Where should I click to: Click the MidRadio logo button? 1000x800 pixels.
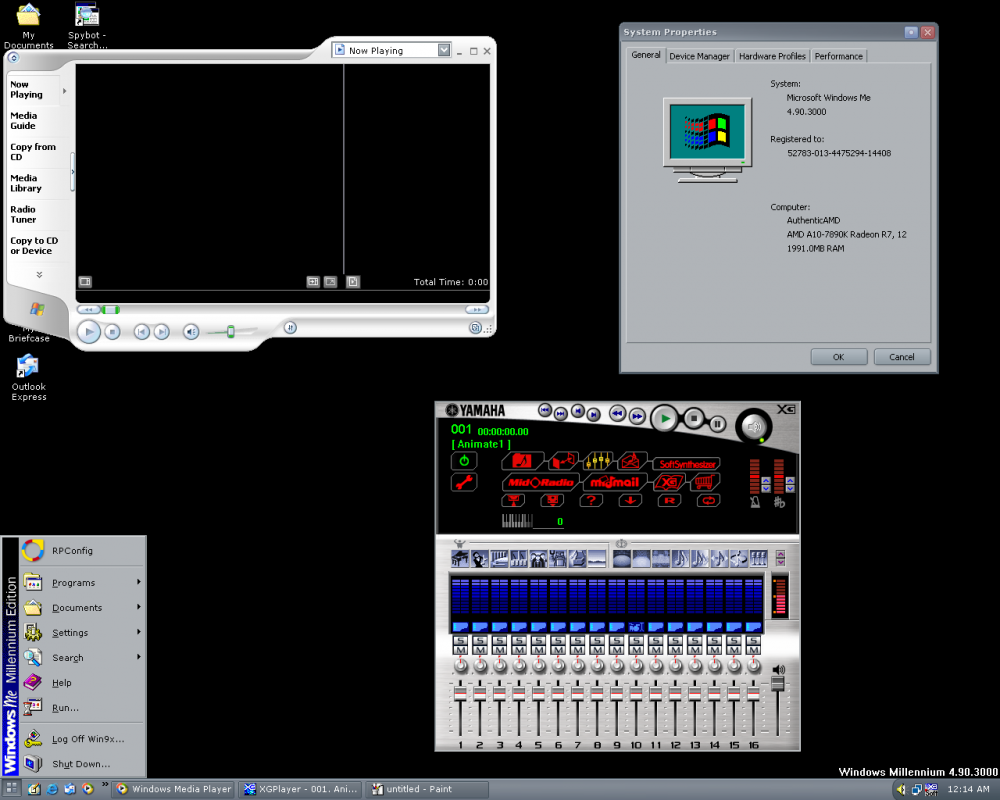point(540,482)
